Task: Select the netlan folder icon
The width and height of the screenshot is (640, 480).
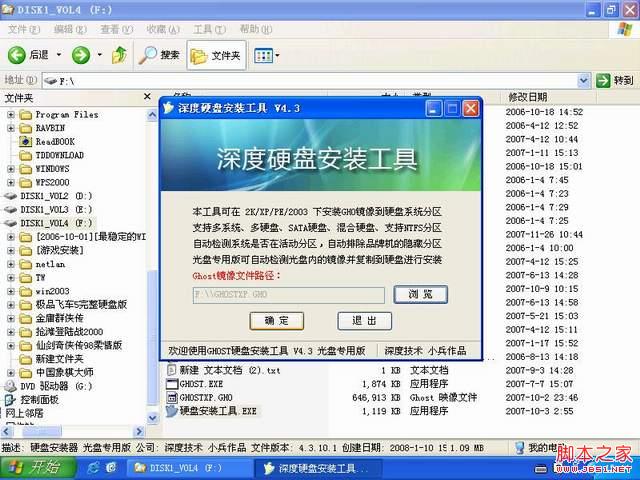Action: [25, 264]
